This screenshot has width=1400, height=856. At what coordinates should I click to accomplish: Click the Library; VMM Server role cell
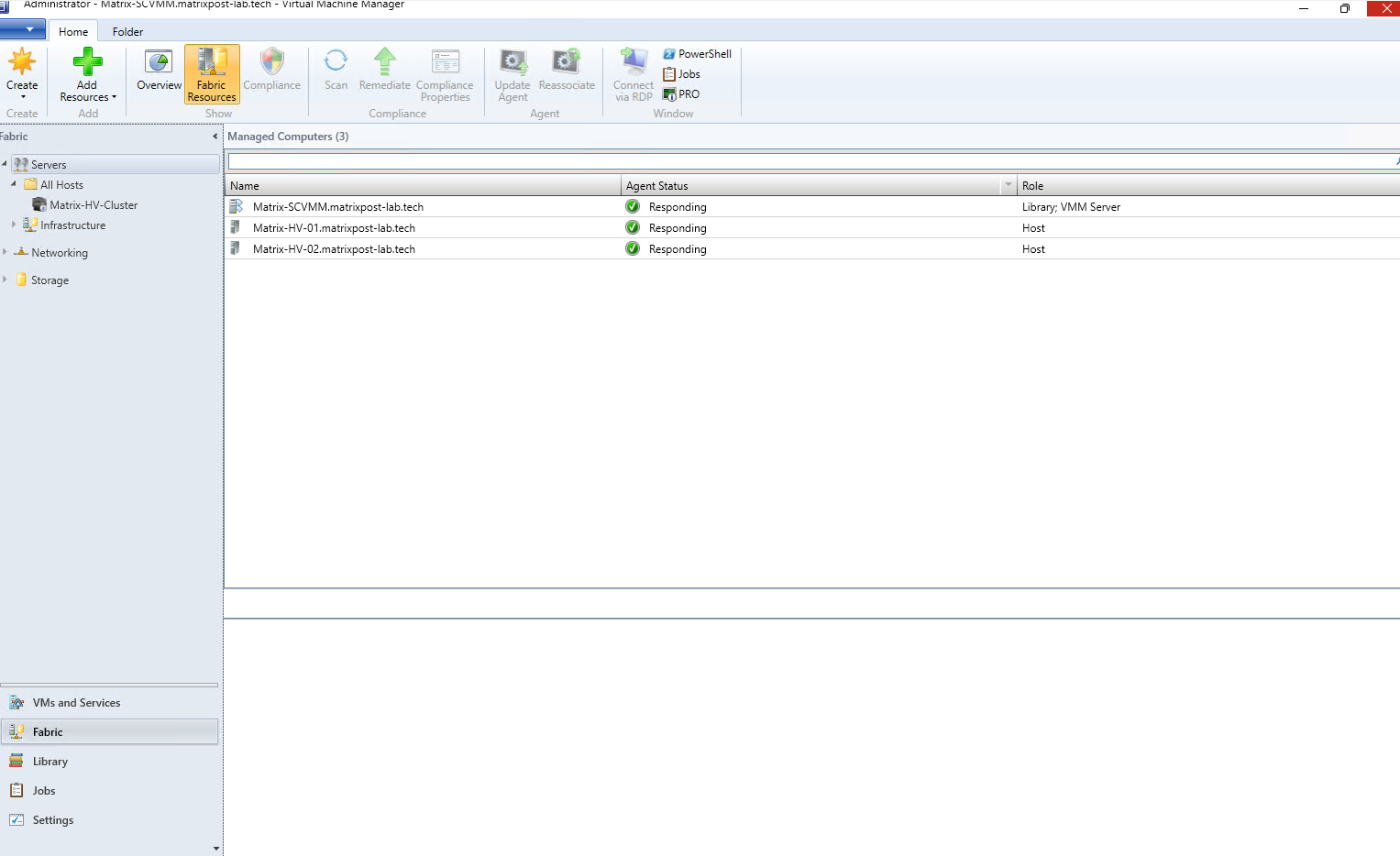click(x=1071, y=207)
